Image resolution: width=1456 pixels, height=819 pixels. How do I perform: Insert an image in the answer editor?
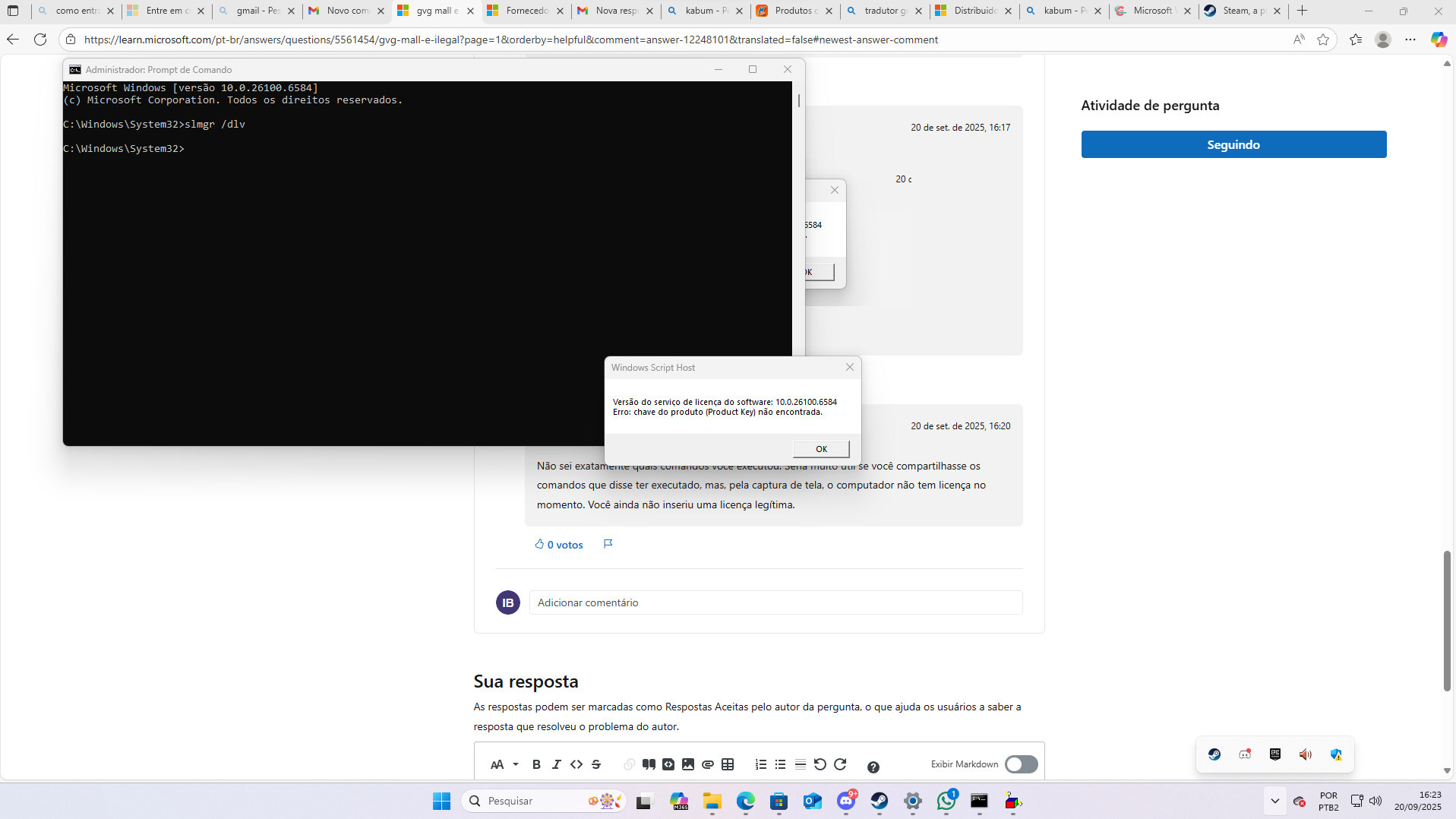(688, 764)
